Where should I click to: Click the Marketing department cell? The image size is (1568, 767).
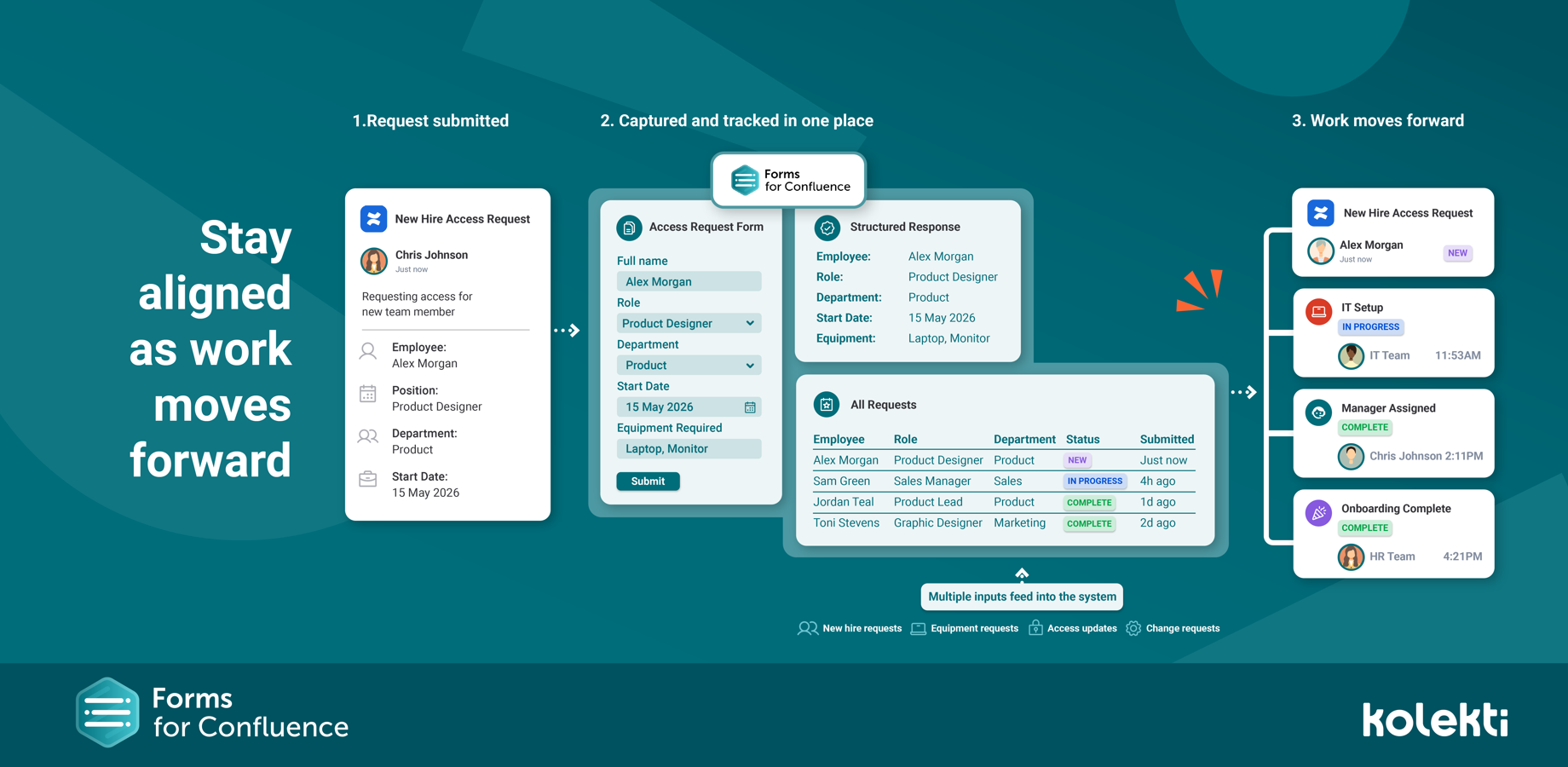pos(1019,522)
